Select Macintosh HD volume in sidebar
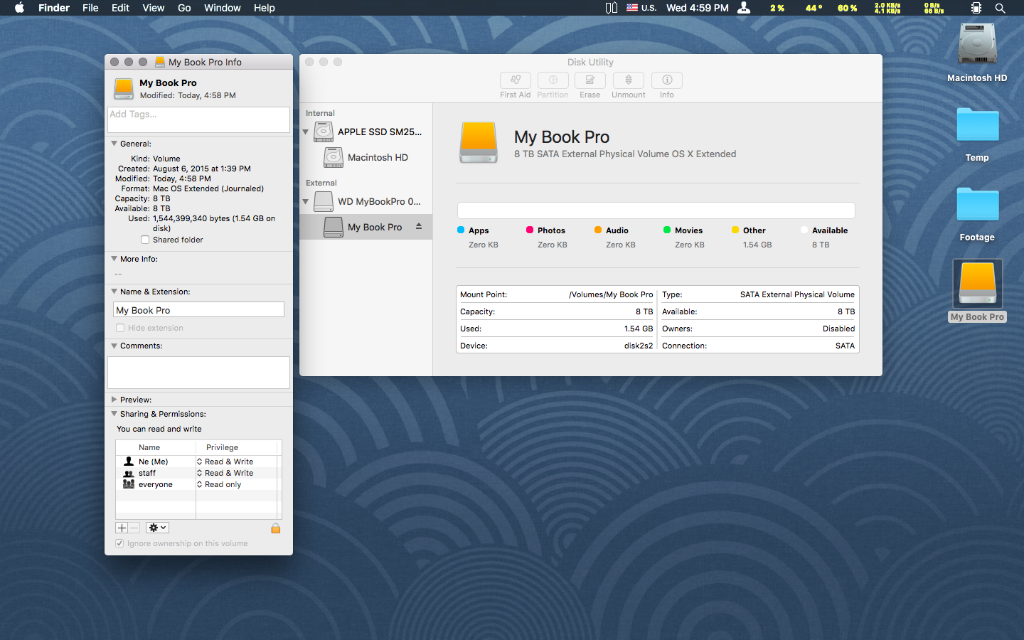Image resolution: width=1024 pixels, height=640 pixels. 366,157
